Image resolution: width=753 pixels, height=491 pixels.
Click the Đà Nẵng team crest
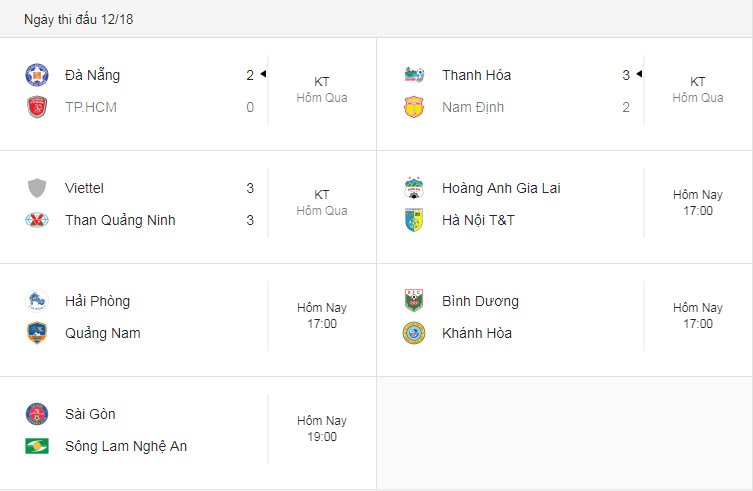(x=37, y=75)
